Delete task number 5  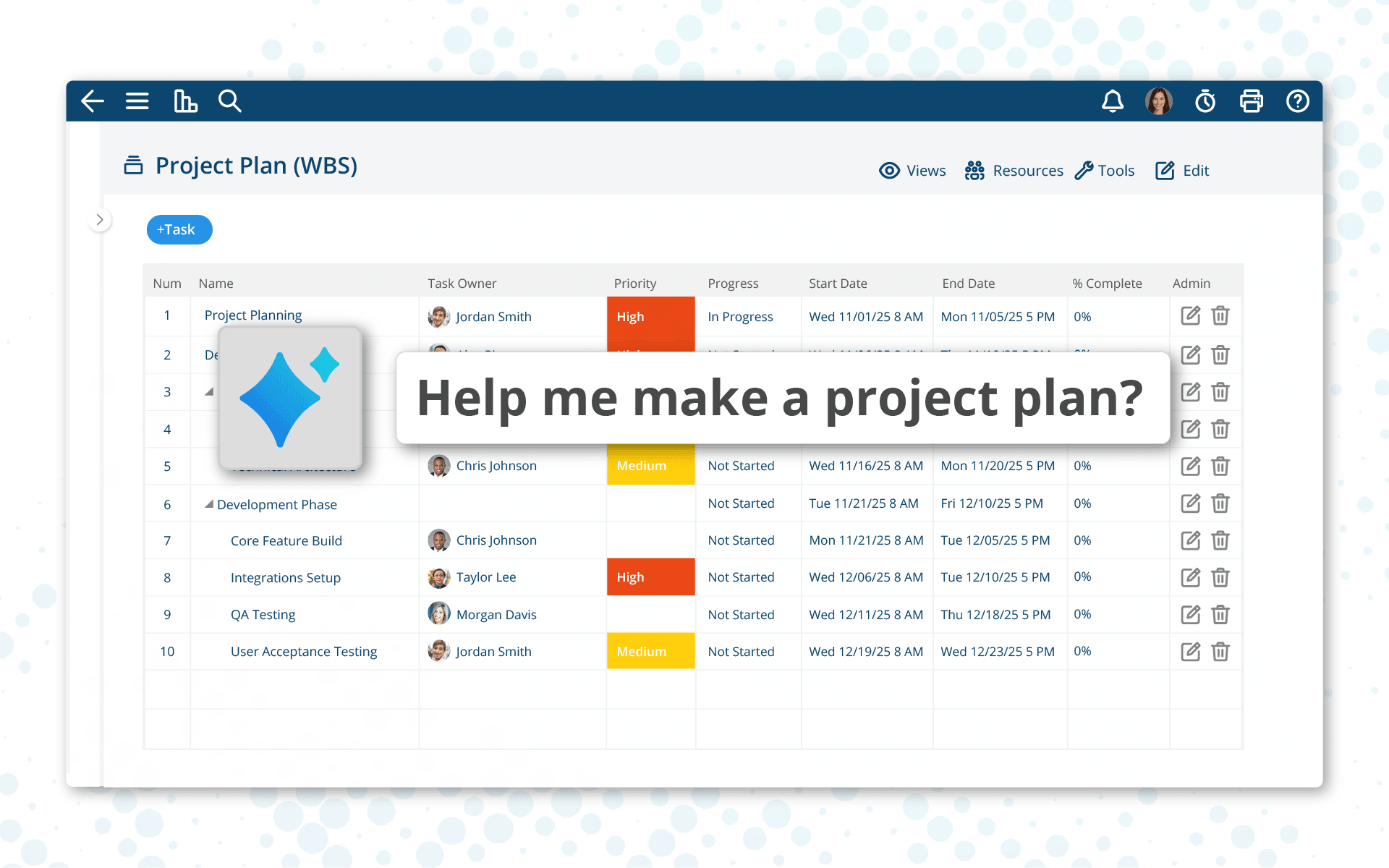(1220, 466)
